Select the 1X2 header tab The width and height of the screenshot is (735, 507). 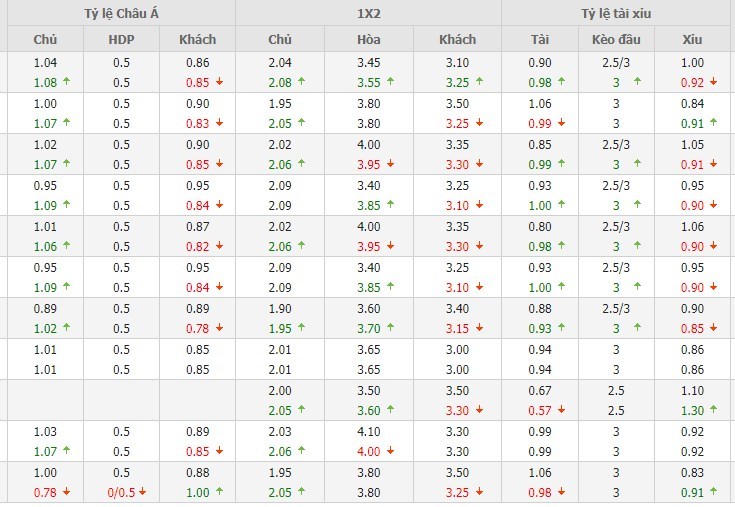tap(368, 13)
